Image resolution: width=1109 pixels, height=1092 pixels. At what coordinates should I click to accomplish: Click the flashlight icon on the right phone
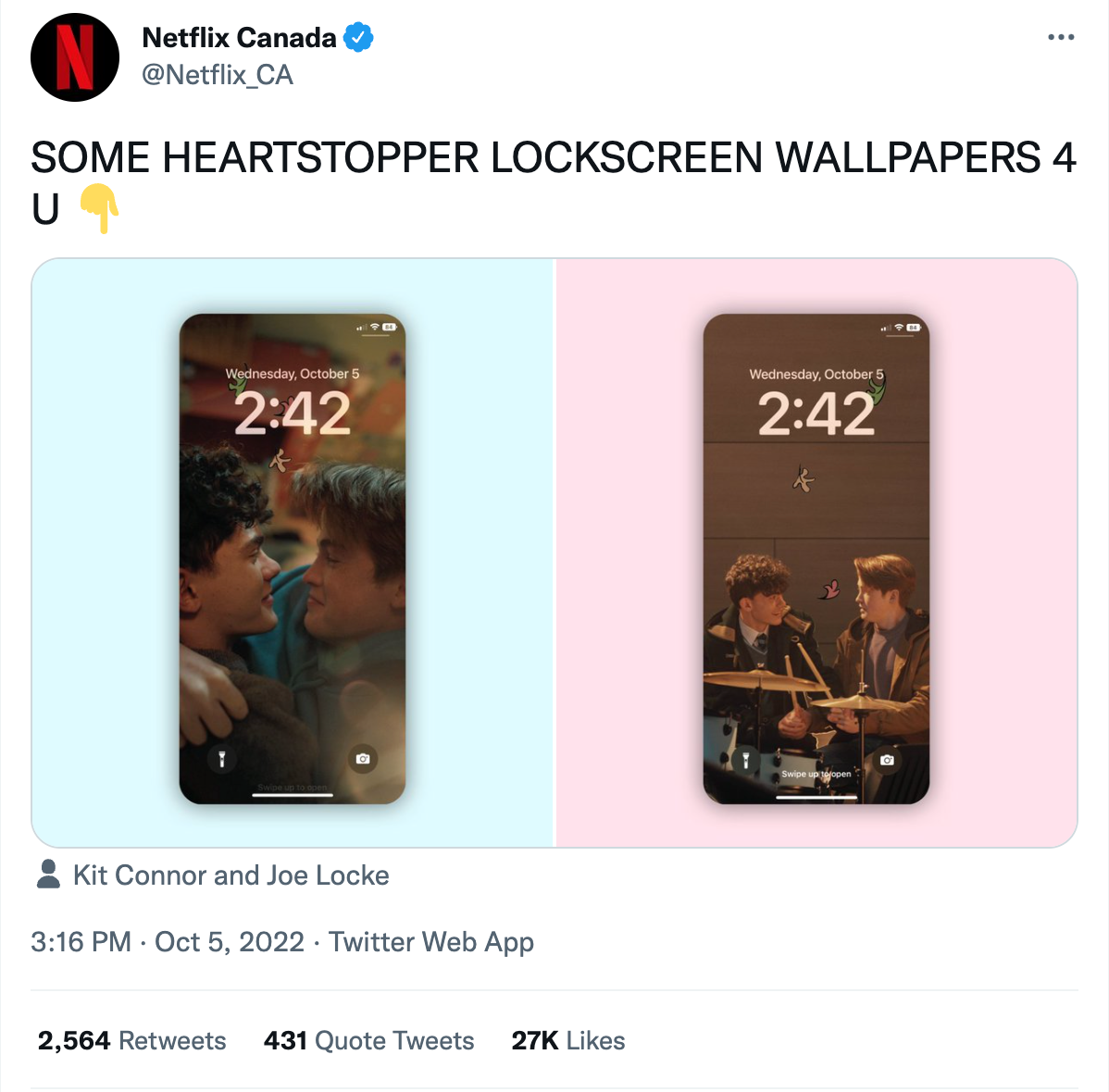click(745, 760)
